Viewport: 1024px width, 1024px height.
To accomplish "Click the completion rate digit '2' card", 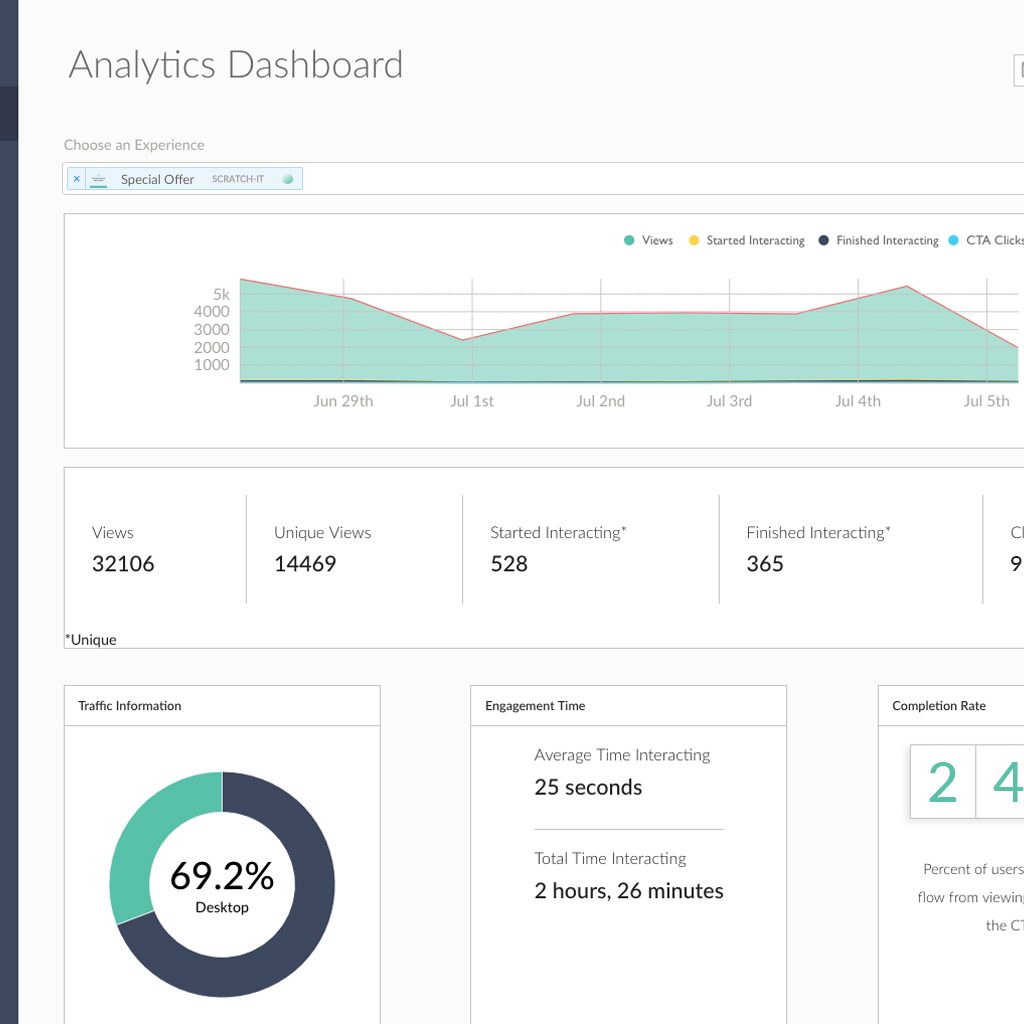I will (943, 782).
